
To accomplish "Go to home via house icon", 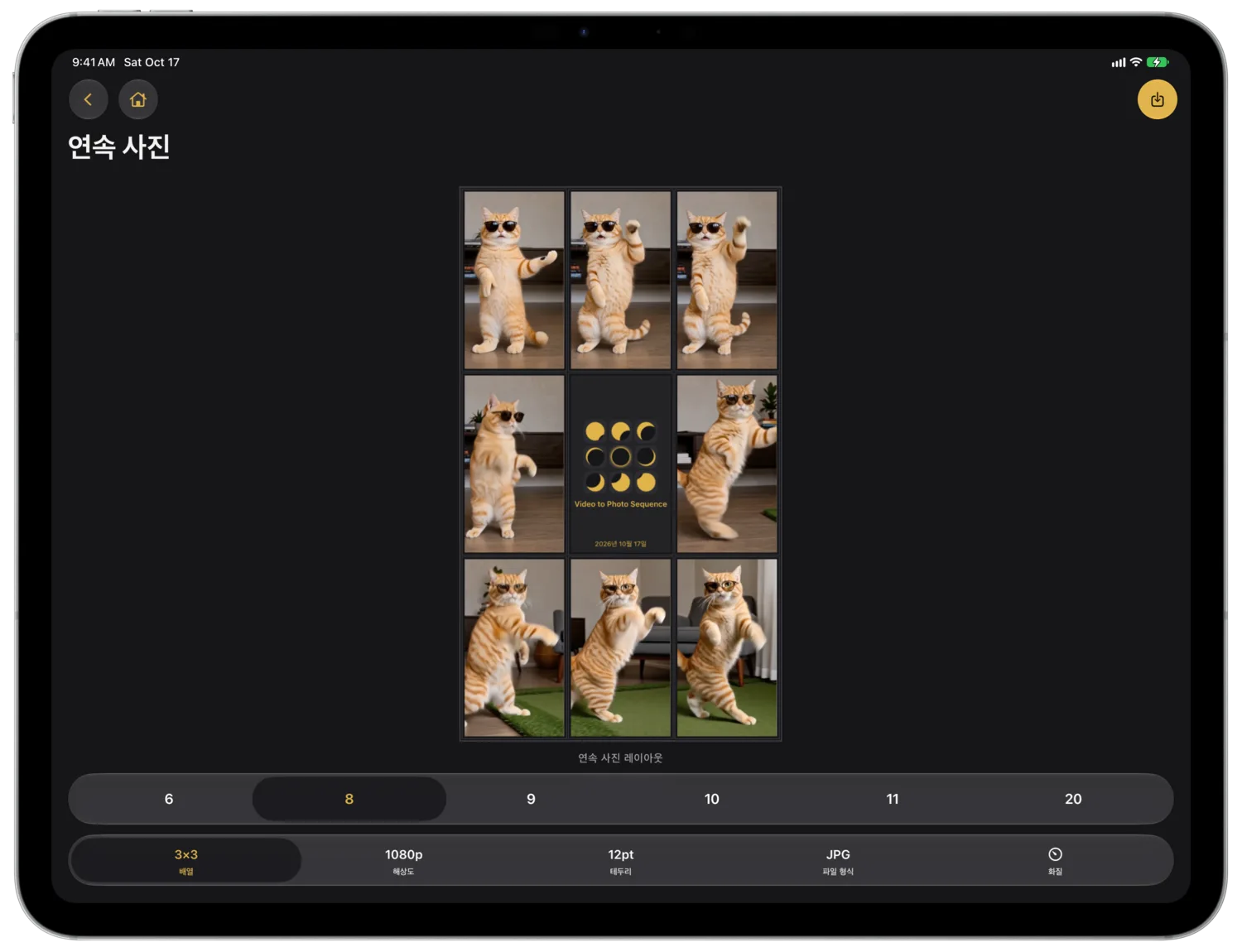I will (138, 99).
